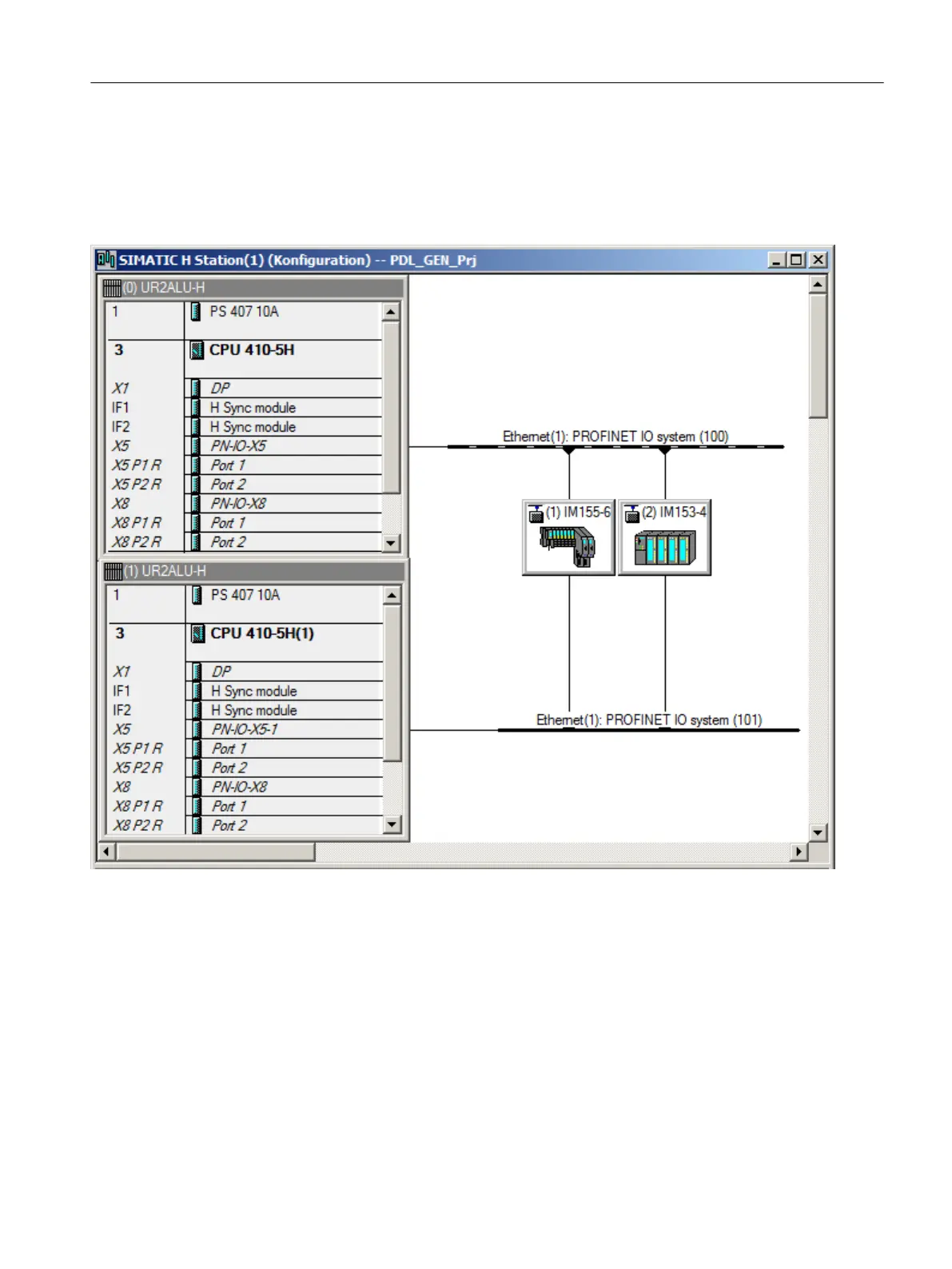Click slot label X8 P2 R in rack (0)
The height and width of the screenshot is (1269, 952).
tap(137, 542)
